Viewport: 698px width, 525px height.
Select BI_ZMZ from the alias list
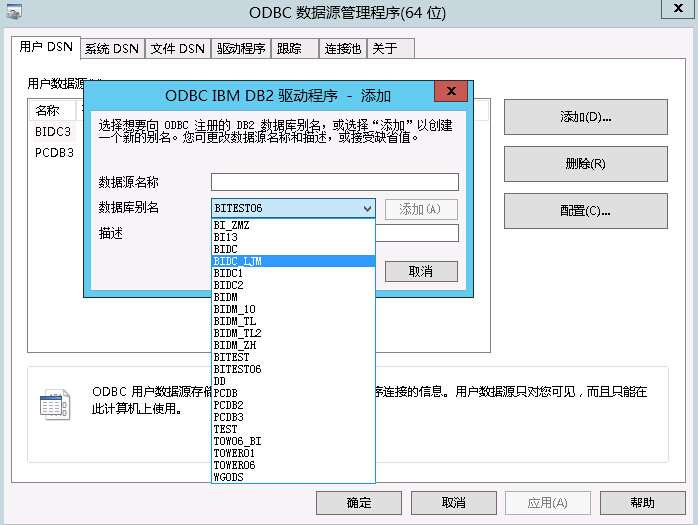(x=293, y=225)
